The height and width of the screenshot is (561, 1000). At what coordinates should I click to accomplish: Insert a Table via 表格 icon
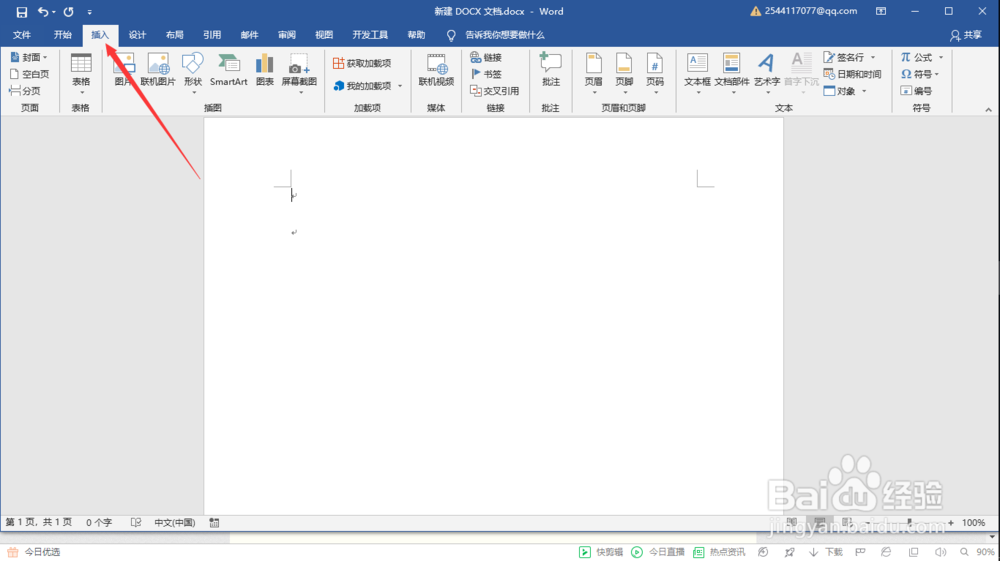pos(81,74)
